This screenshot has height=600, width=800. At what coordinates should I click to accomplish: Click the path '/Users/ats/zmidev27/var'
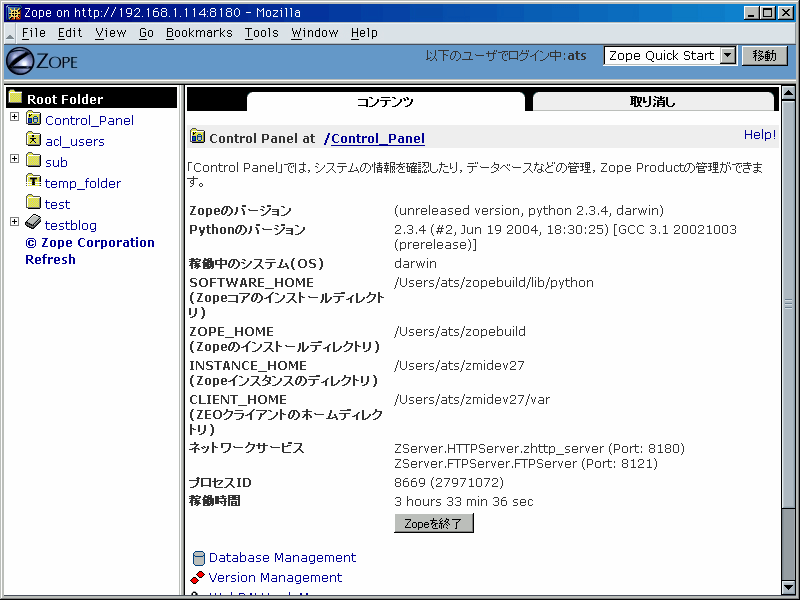(x=472, y=399)
